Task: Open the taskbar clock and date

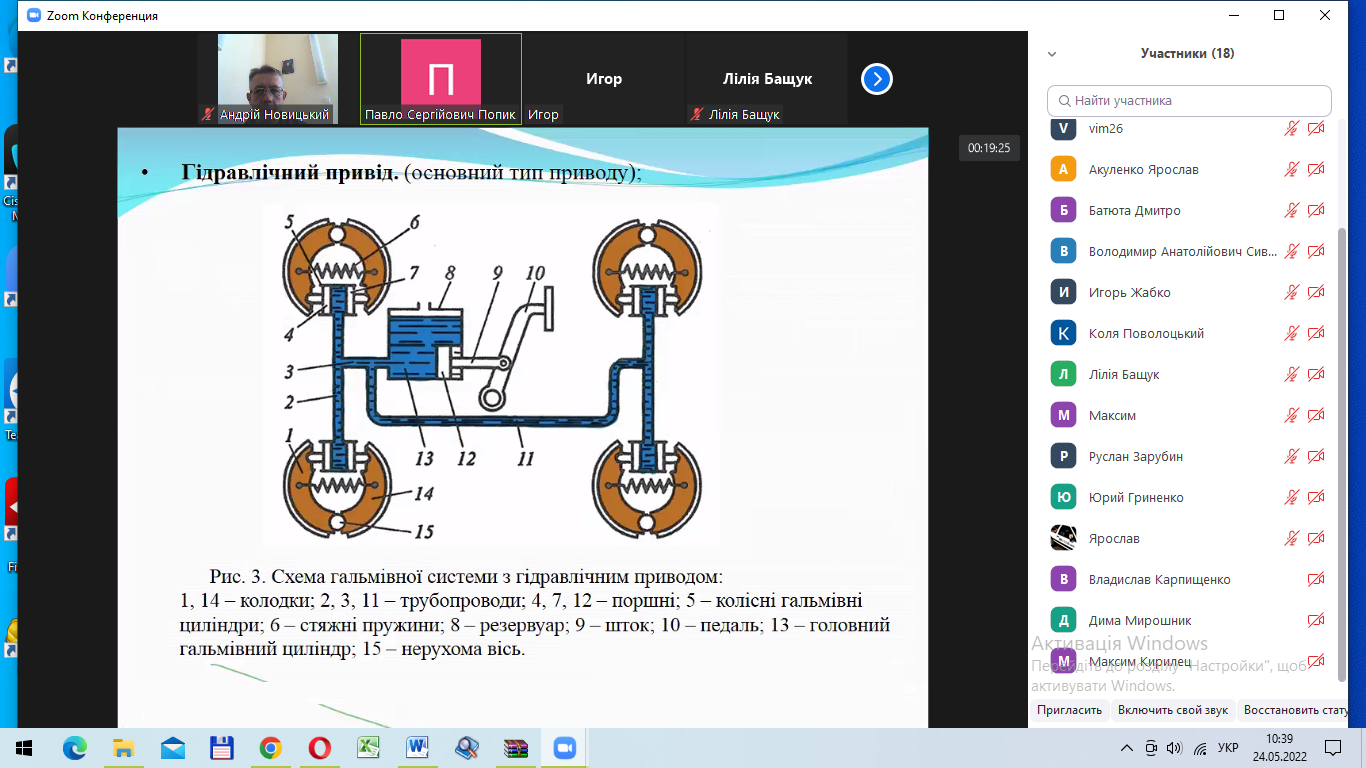Action: 1280,748
